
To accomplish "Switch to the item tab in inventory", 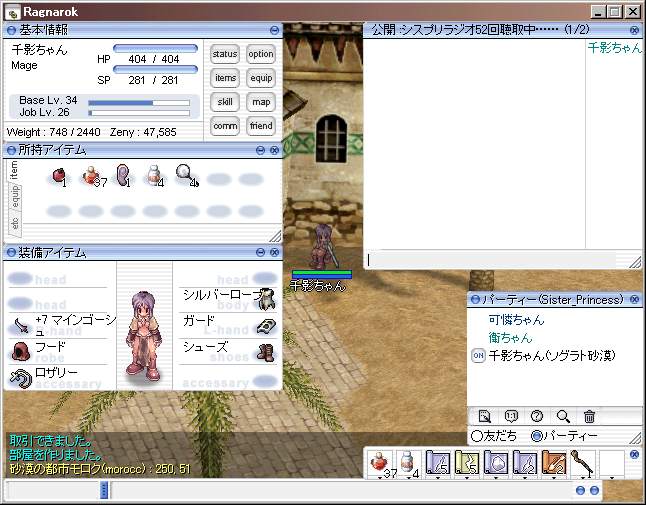I will [14, 170].
